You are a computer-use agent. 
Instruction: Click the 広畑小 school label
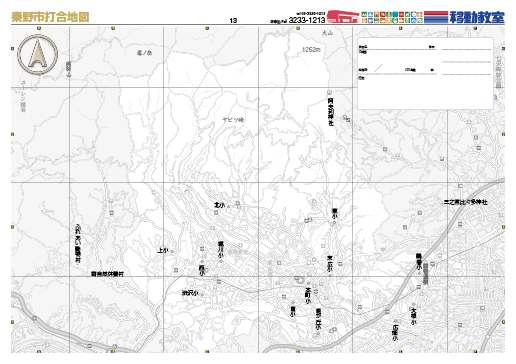point(395,333)
